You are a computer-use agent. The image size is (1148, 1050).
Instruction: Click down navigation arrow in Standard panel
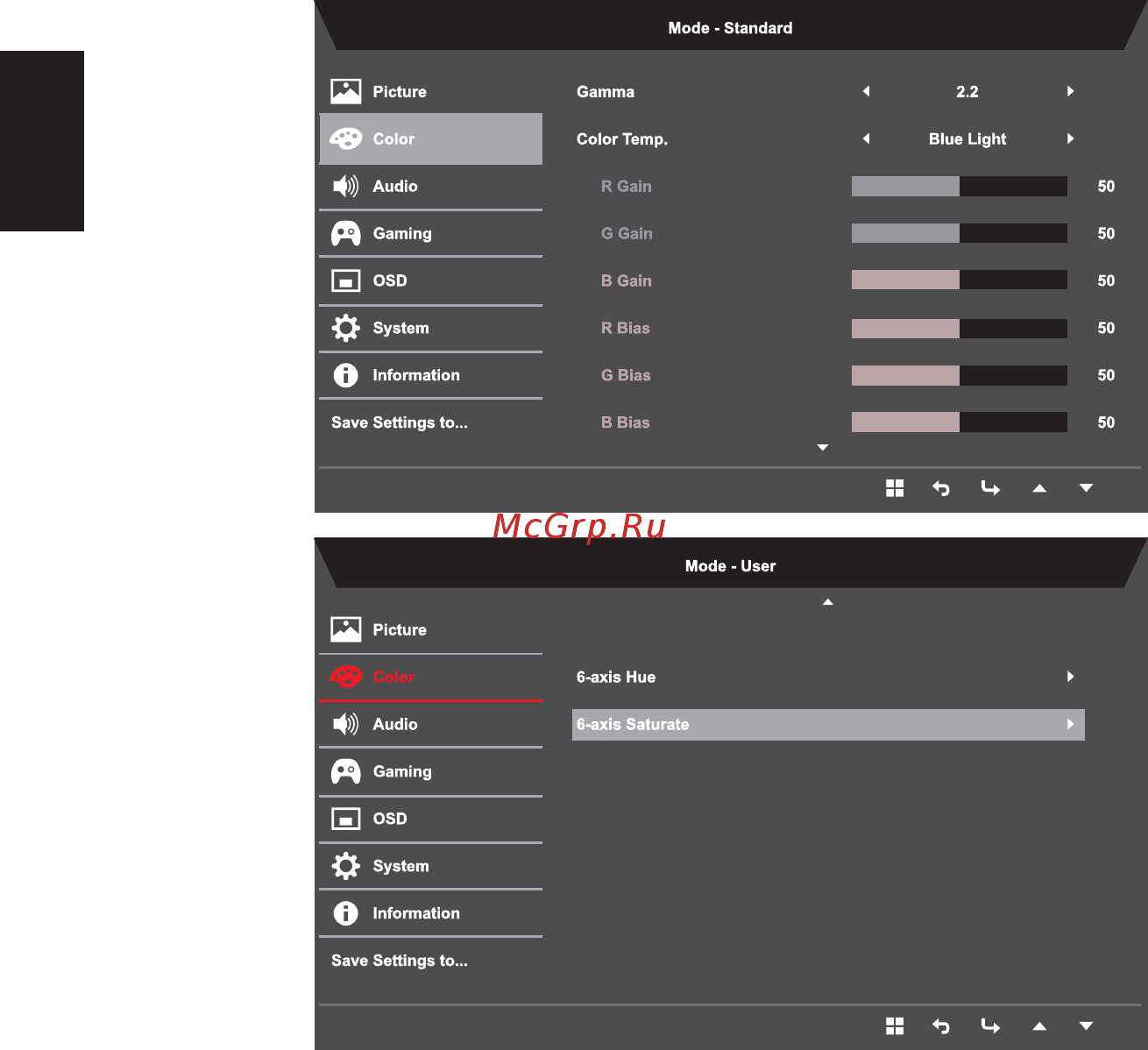(x=1087, y=488)
